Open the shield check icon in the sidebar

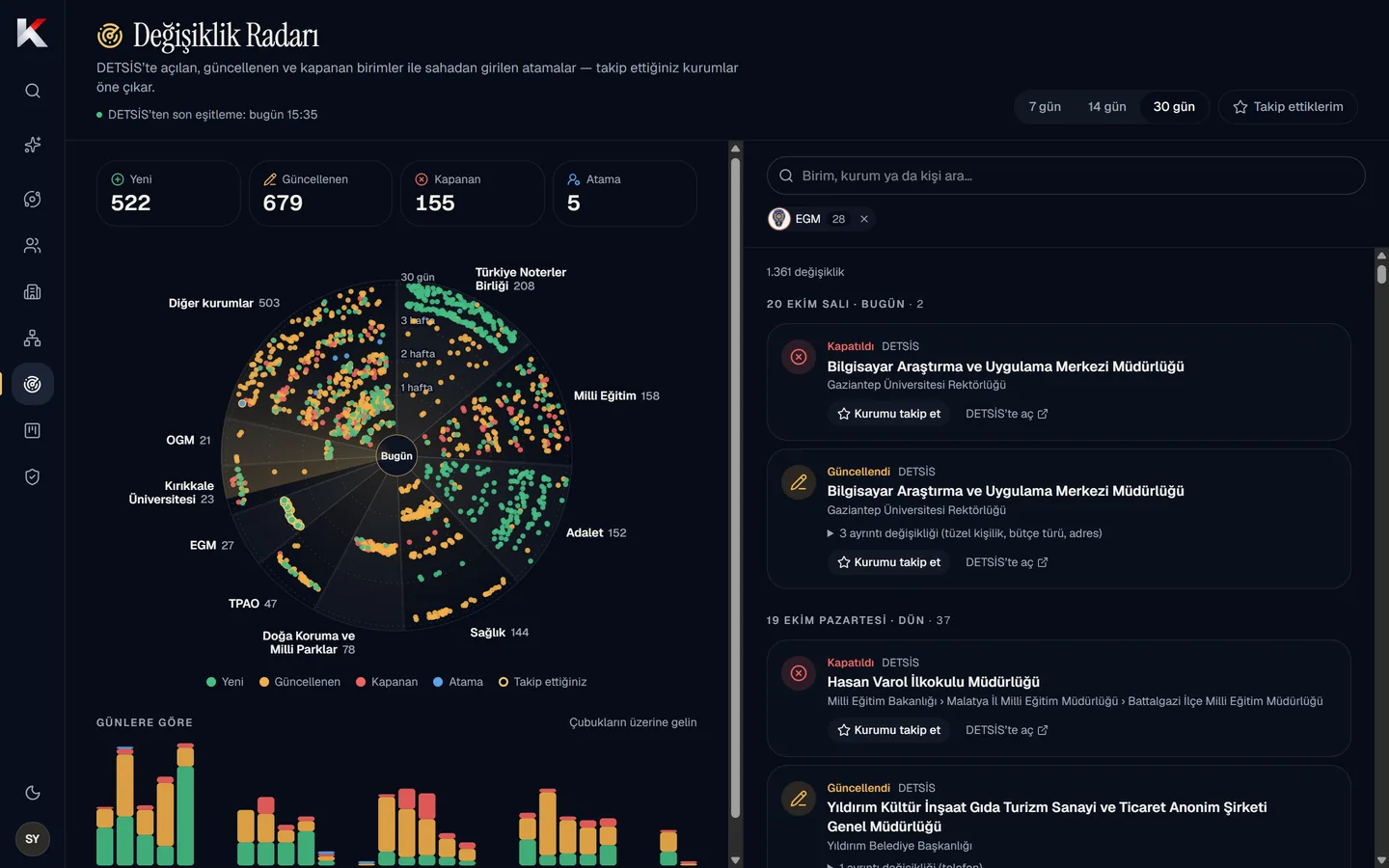coord(33,476)
